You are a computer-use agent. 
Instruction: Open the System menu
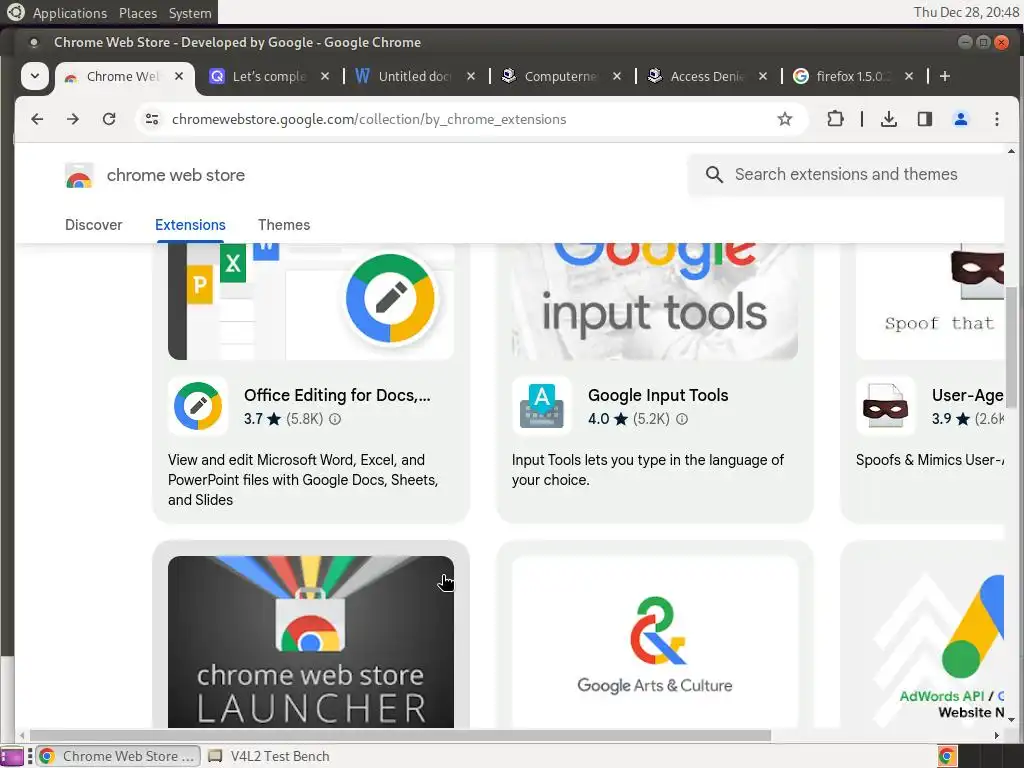click(190, 13)
